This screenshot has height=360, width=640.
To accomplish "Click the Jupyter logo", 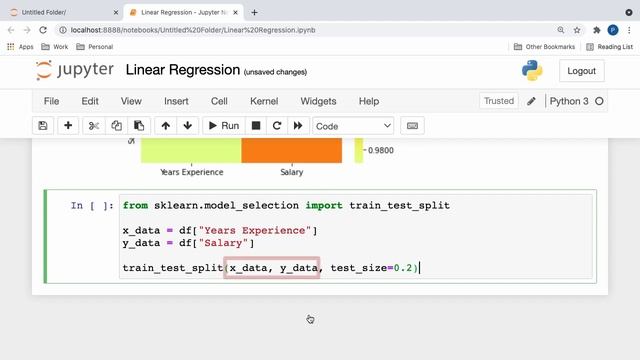I will (x=75, y=70).
